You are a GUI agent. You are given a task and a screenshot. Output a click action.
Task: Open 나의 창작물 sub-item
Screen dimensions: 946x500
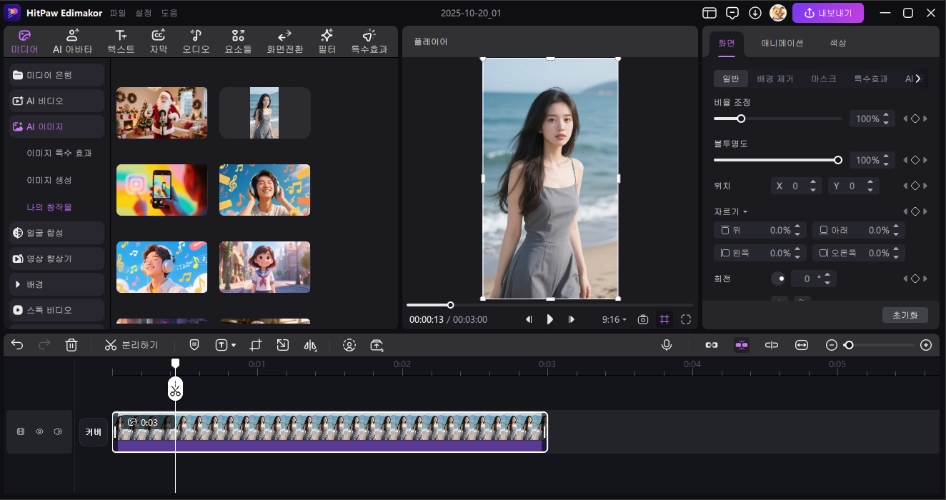49,207
